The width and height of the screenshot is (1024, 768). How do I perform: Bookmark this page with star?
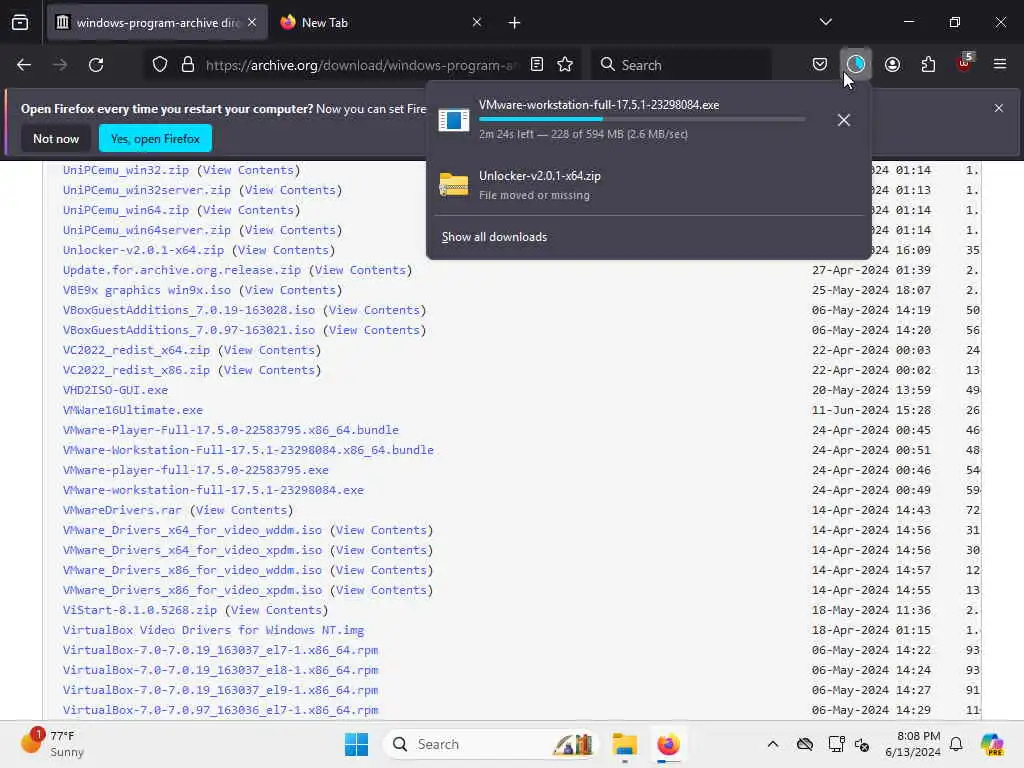566,65
